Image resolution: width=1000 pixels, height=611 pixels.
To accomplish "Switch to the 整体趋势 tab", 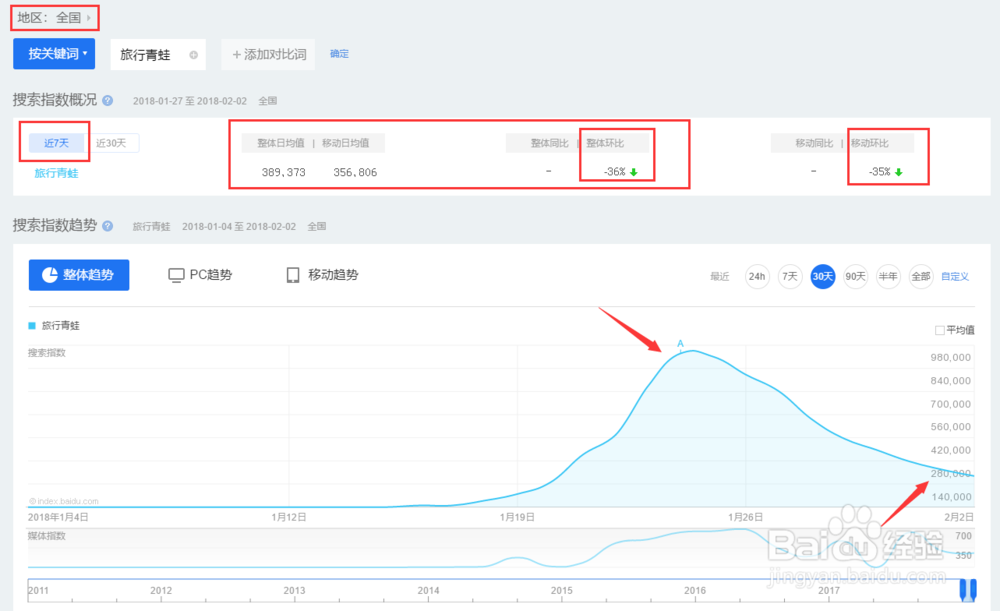I will (79, 275).
